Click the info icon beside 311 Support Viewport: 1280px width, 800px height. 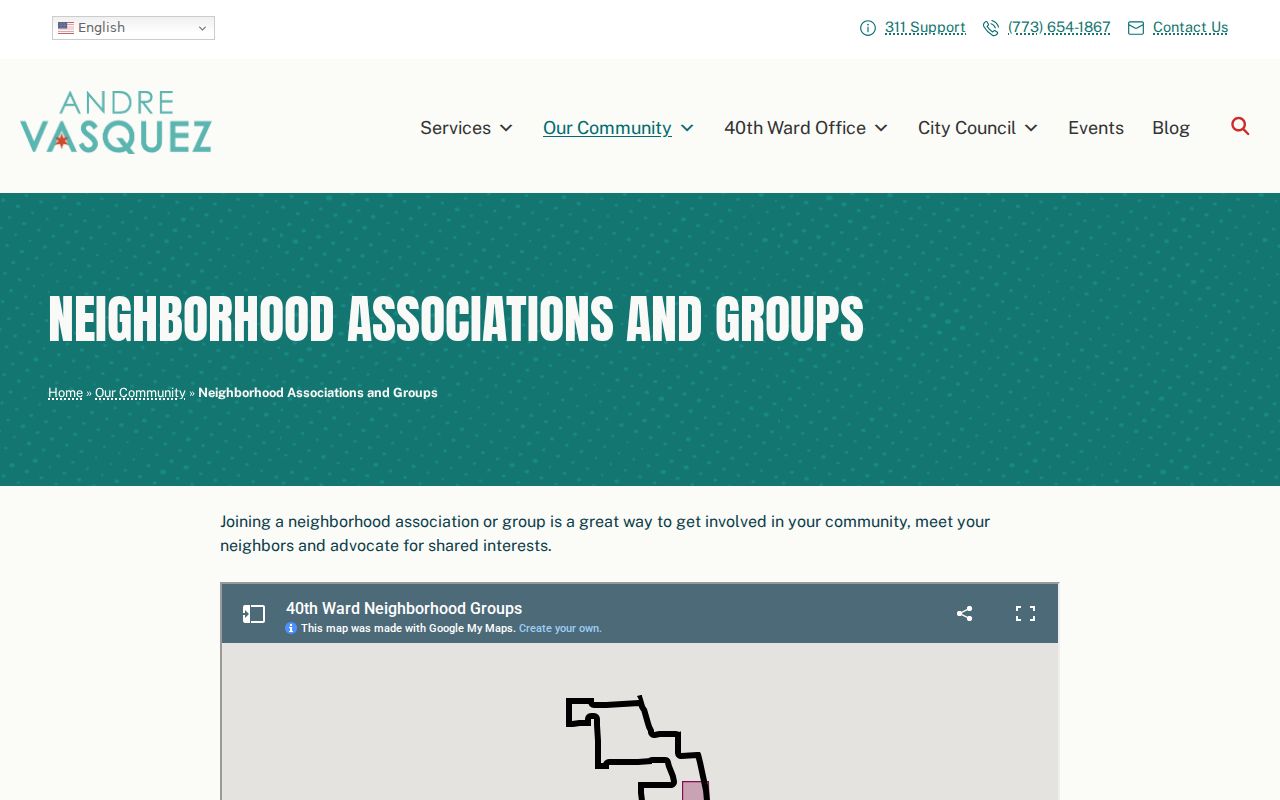868,28
